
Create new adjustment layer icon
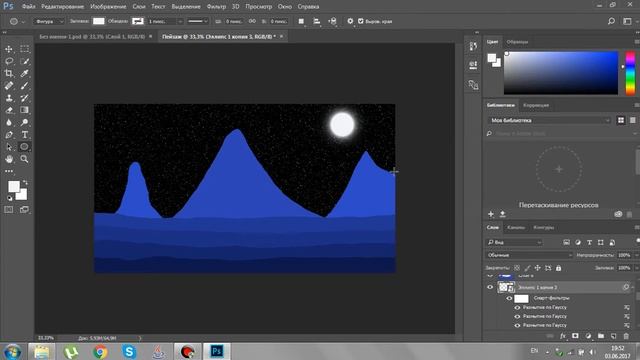click(x=588, y=336)
